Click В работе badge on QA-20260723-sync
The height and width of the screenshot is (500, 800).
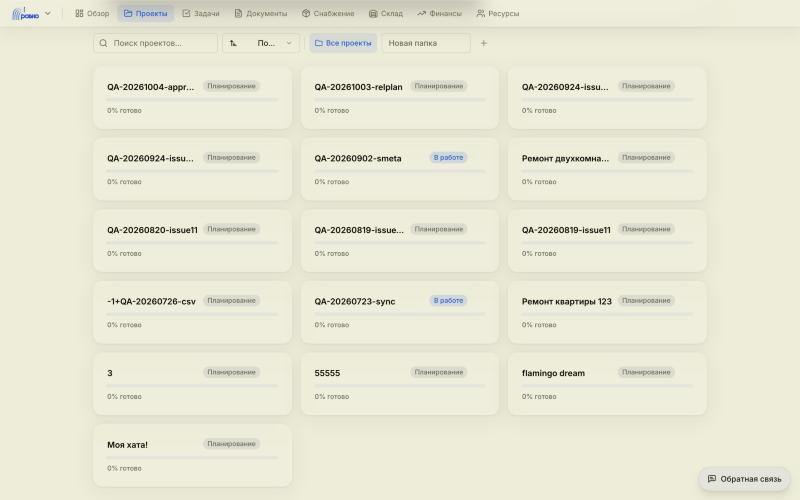tap(448, 301)
